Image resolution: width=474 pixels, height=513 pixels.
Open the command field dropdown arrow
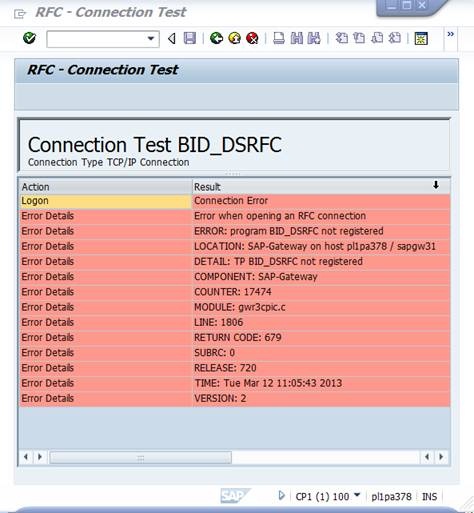151,39
